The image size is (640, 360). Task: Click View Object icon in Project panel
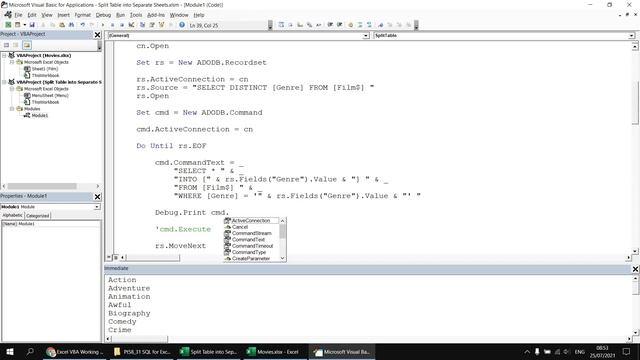click(x=16, y=45)
